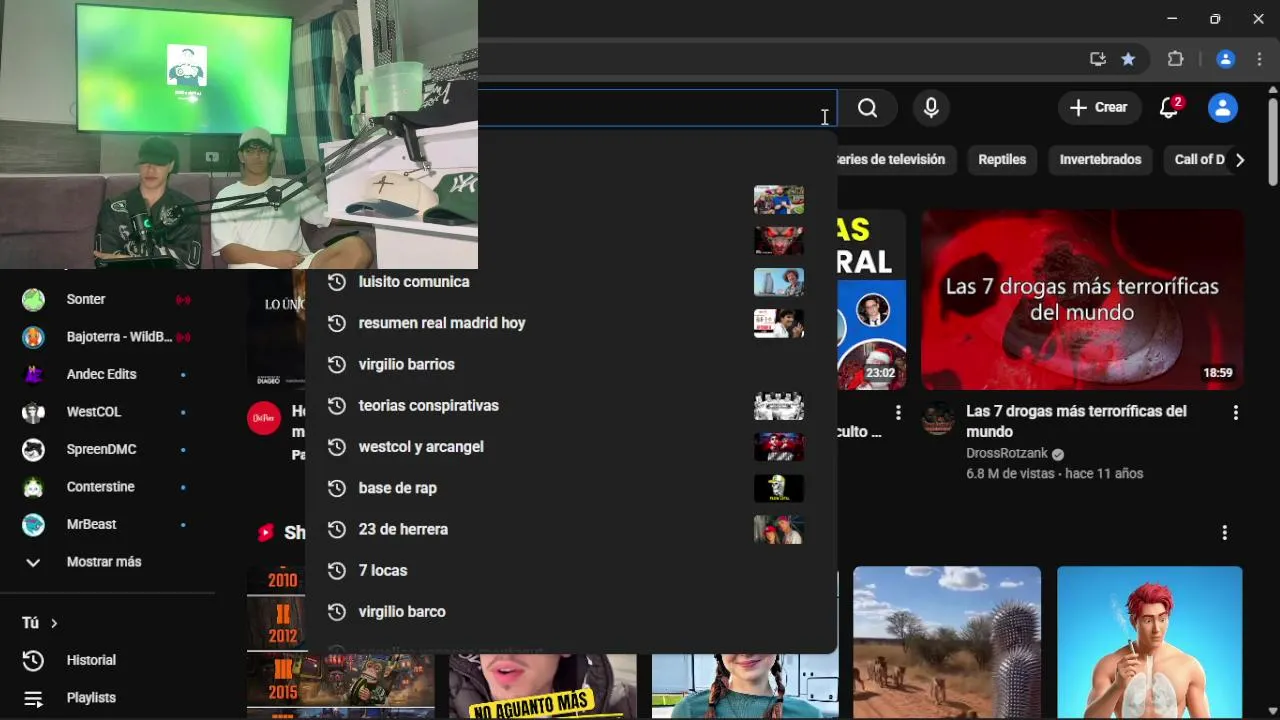Open MrBeast subscription channel
This screenshot has width=1280, height=720.
click(x=107, y=524)
